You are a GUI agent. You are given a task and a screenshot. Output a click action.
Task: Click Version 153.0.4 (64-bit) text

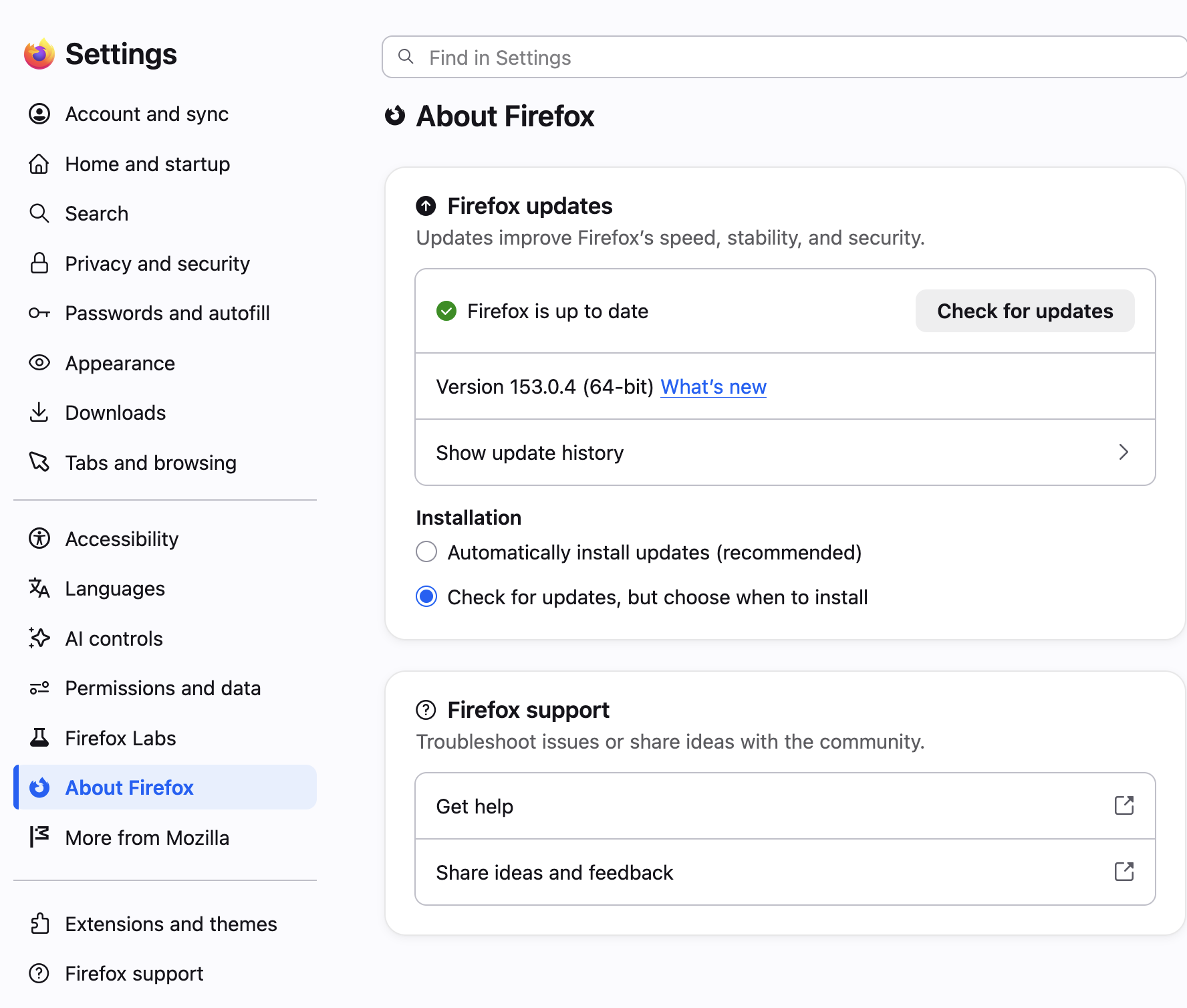pos(545,387)
